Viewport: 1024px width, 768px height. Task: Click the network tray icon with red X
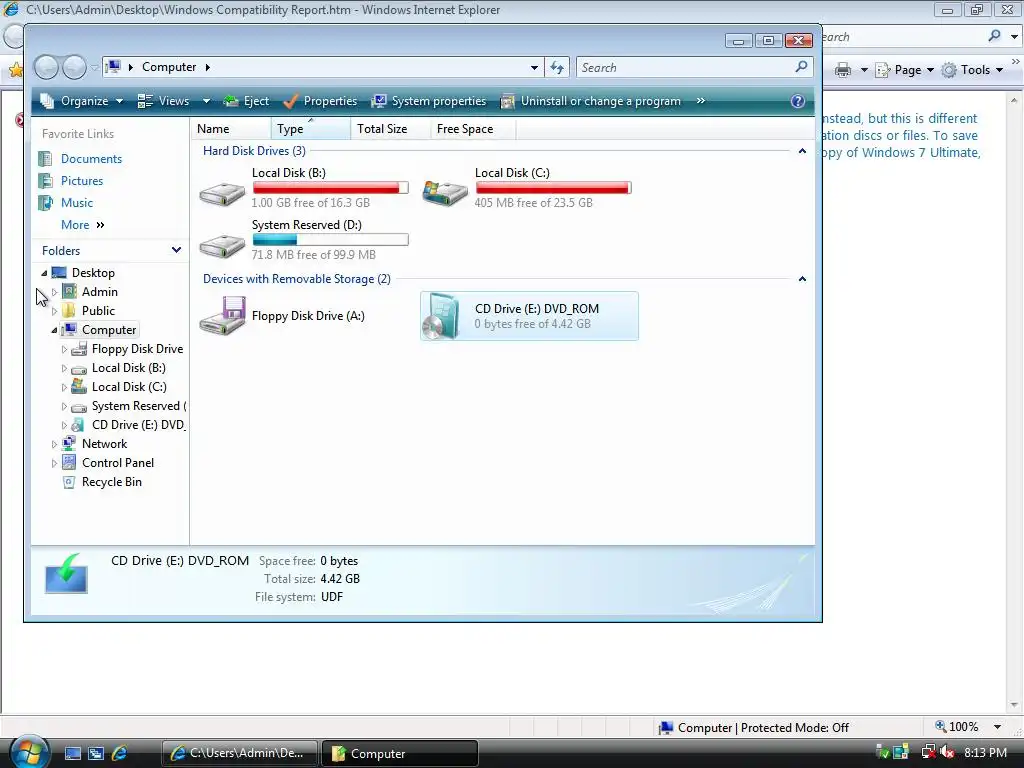(x=928, y=752)
